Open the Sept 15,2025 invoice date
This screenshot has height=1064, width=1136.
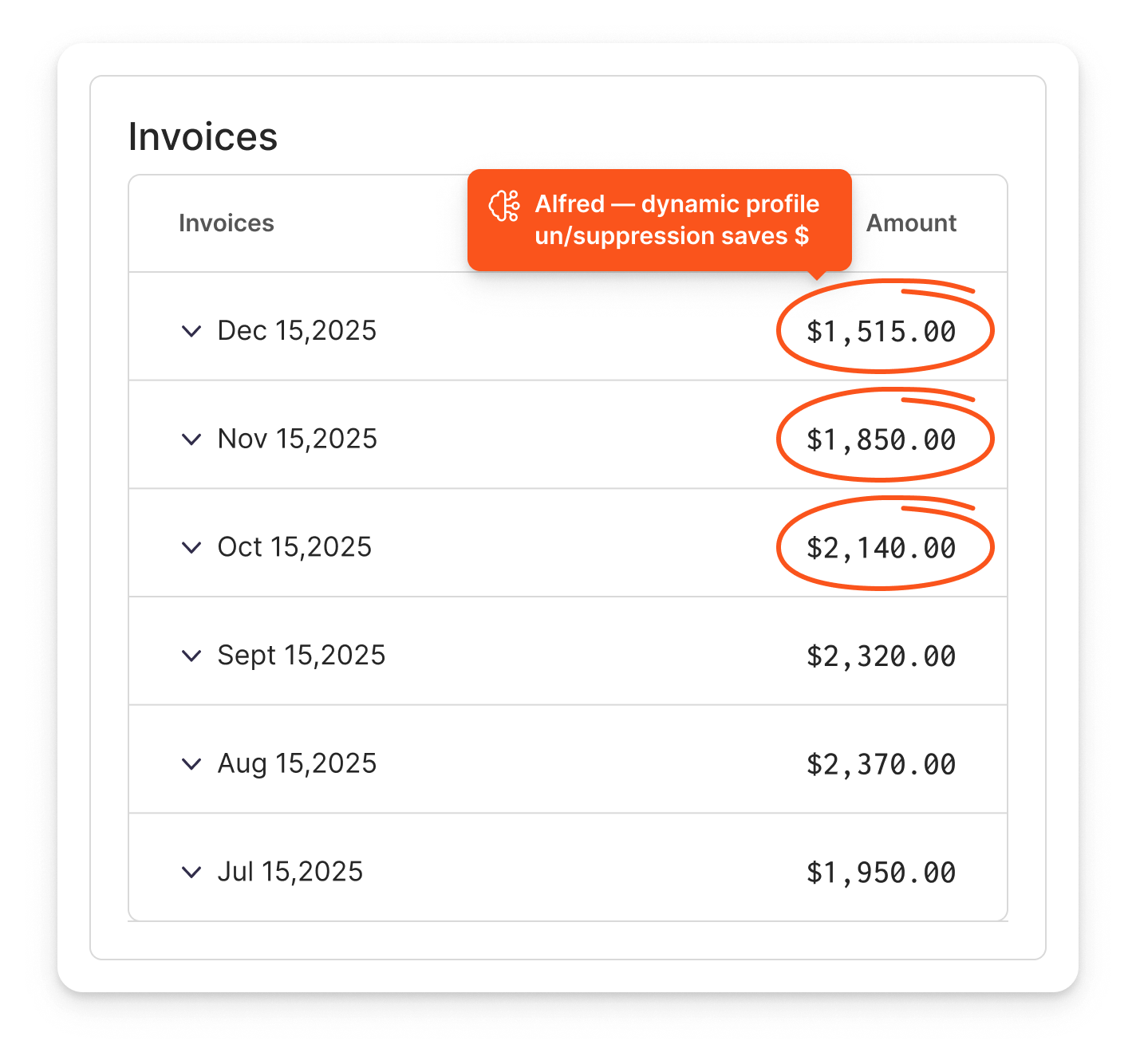point(301,656)
